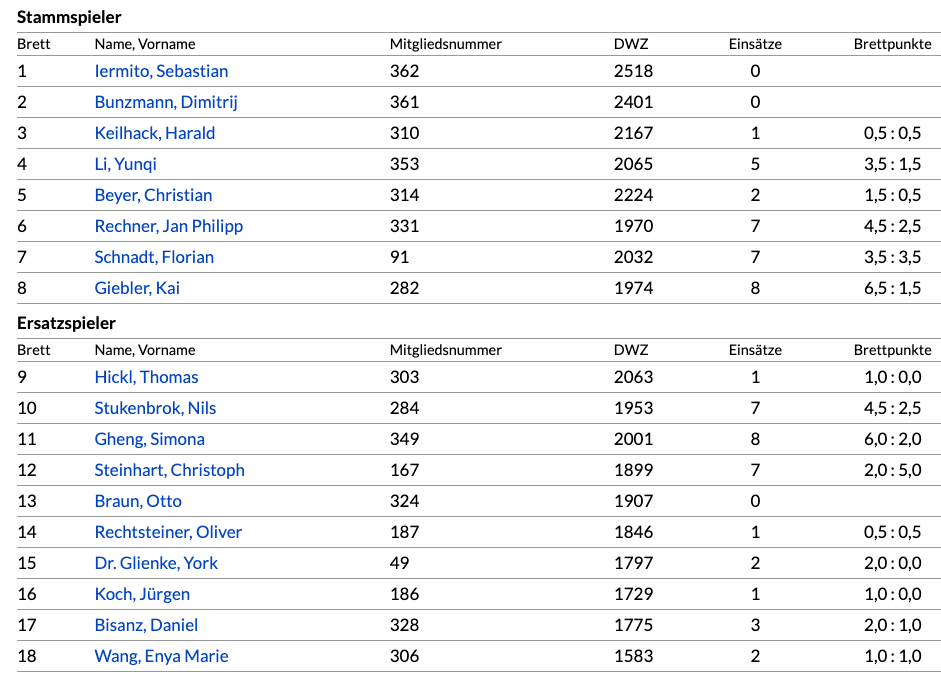
Task: Open Beyer, Christian player page
Action: [153, 195]
